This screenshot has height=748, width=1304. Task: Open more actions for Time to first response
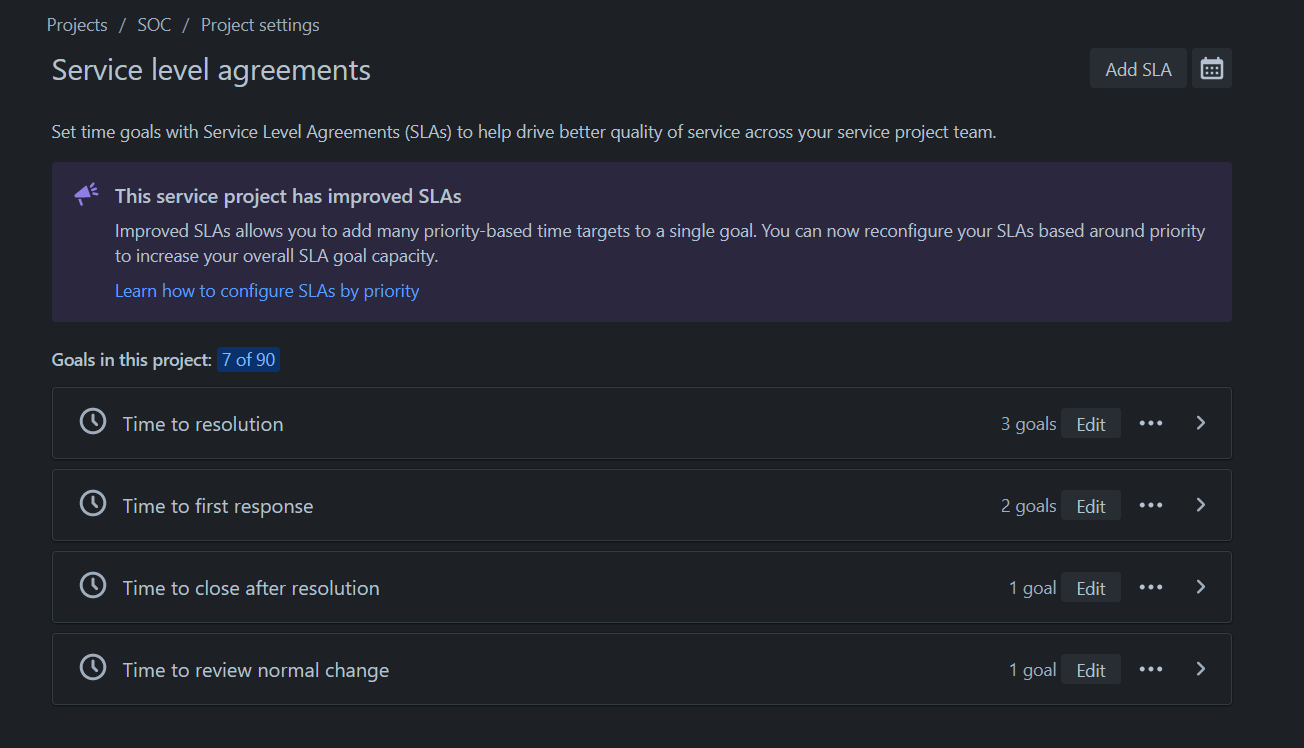tap(1150, 505)
